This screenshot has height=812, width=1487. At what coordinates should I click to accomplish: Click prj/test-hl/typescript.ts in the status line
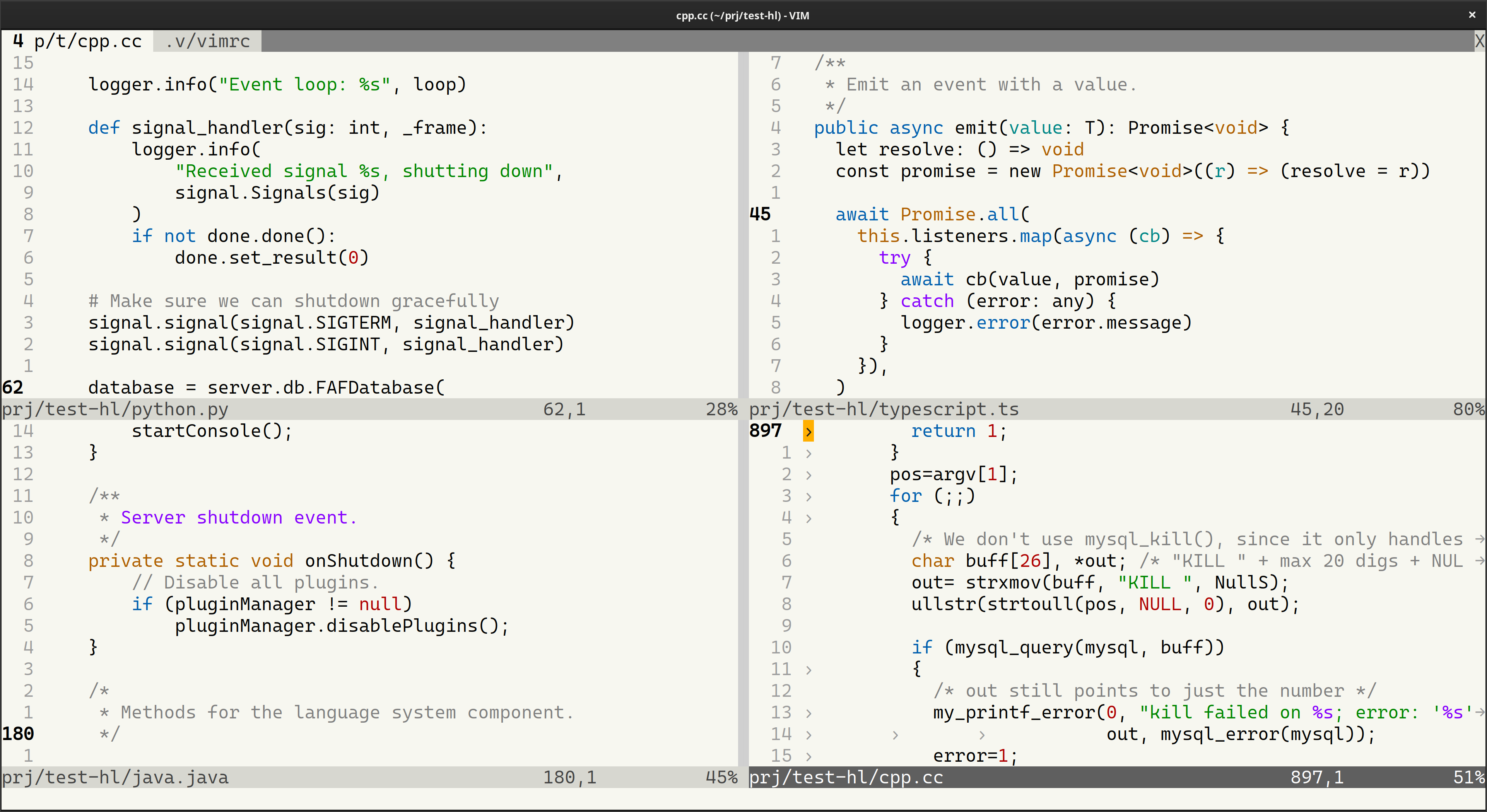[x=883, y=409]
